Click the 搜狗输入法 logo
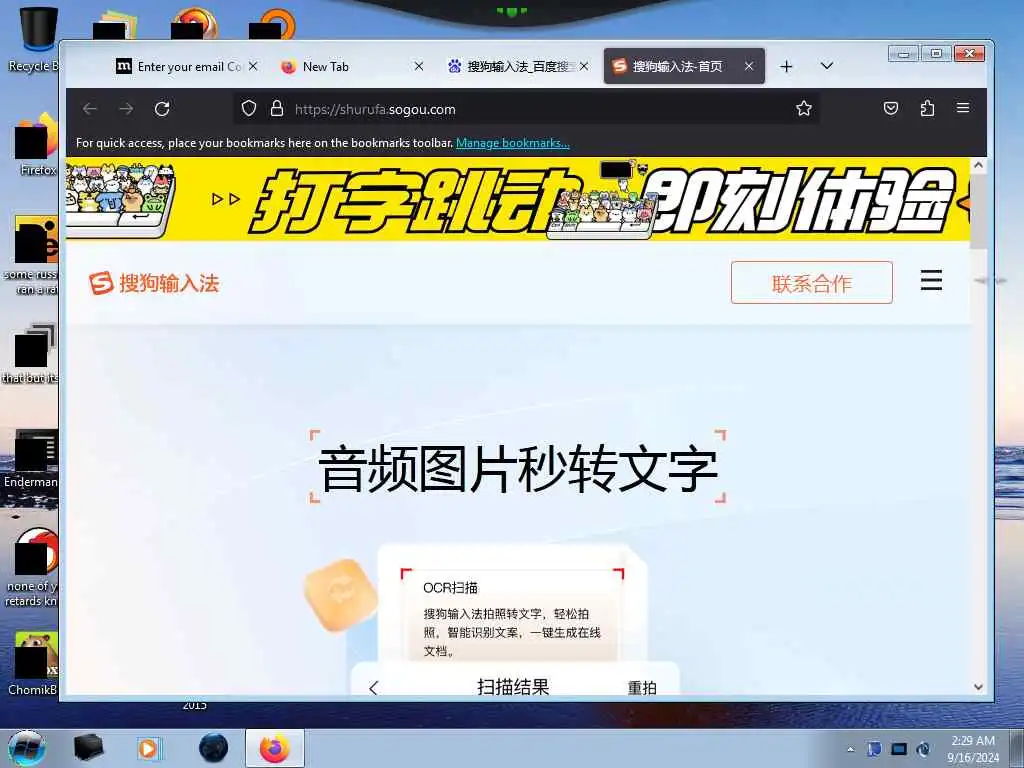This screenshot has width=1024, height=768. coord(154,283)
